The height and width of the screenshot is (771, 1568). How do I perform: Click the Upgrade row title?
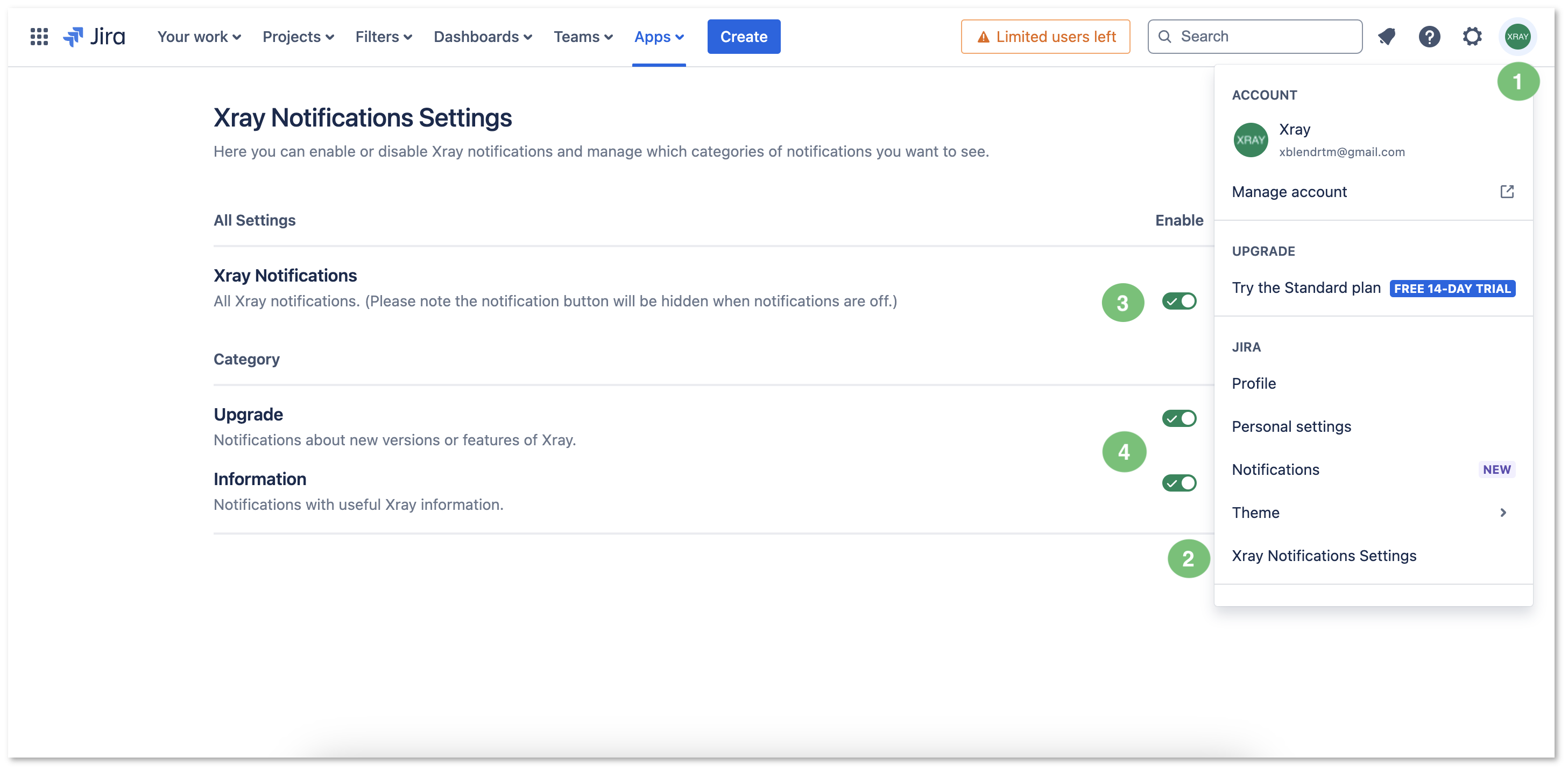click(x=248, y=415)
